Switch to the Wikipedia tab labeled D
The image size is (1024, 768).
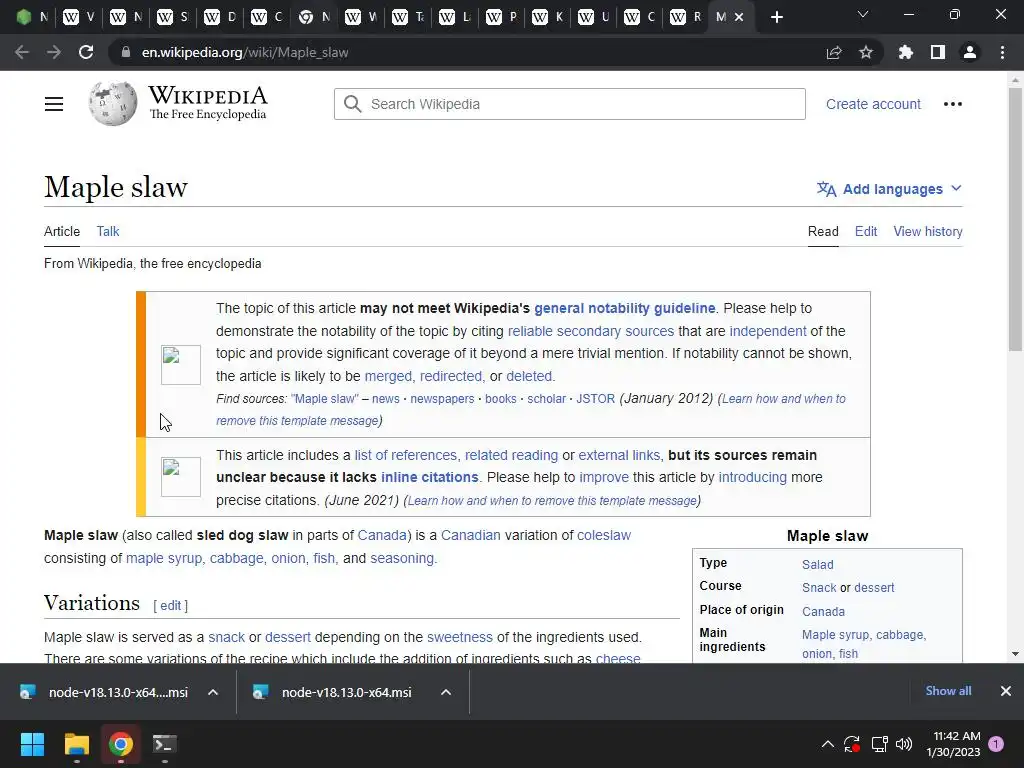[221, 17]
